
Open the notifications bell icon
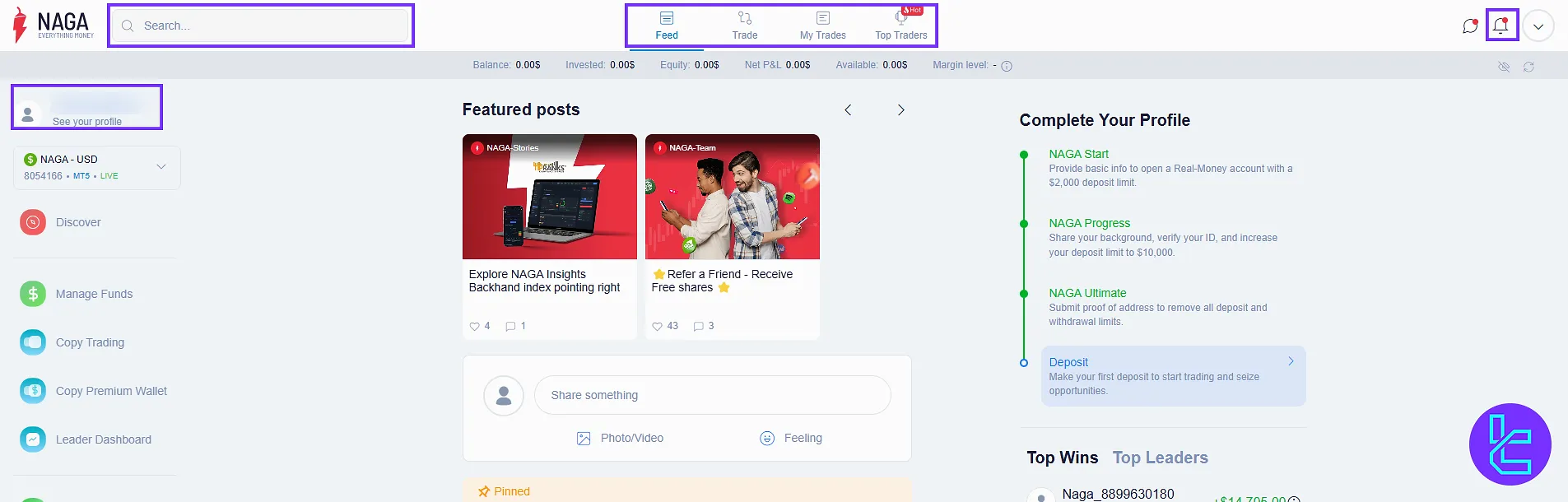1501,26
